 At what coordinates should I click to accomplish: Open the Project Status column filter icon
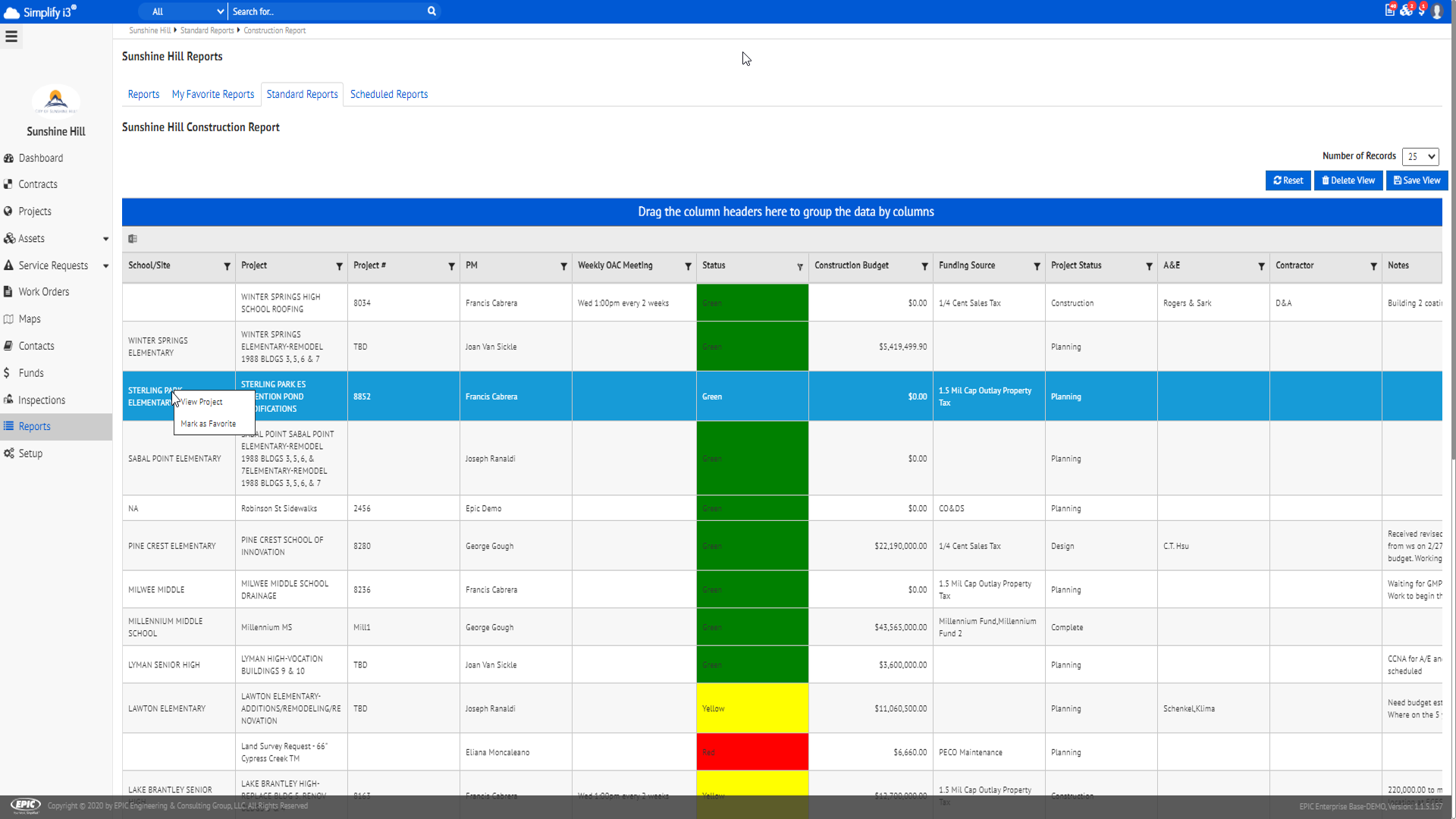point(1149,266)
